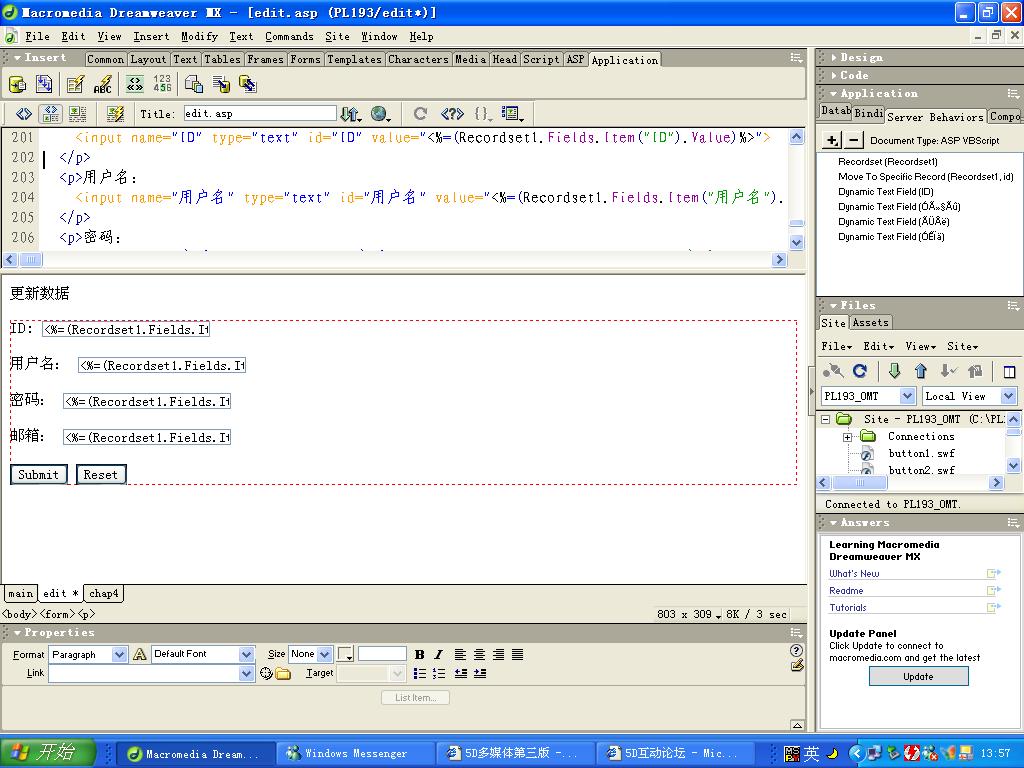Viewport: 1024px width, 768px height.
Task: Add a server behavior with plus button
Action: pyautogui.click(x=832, y=140)
